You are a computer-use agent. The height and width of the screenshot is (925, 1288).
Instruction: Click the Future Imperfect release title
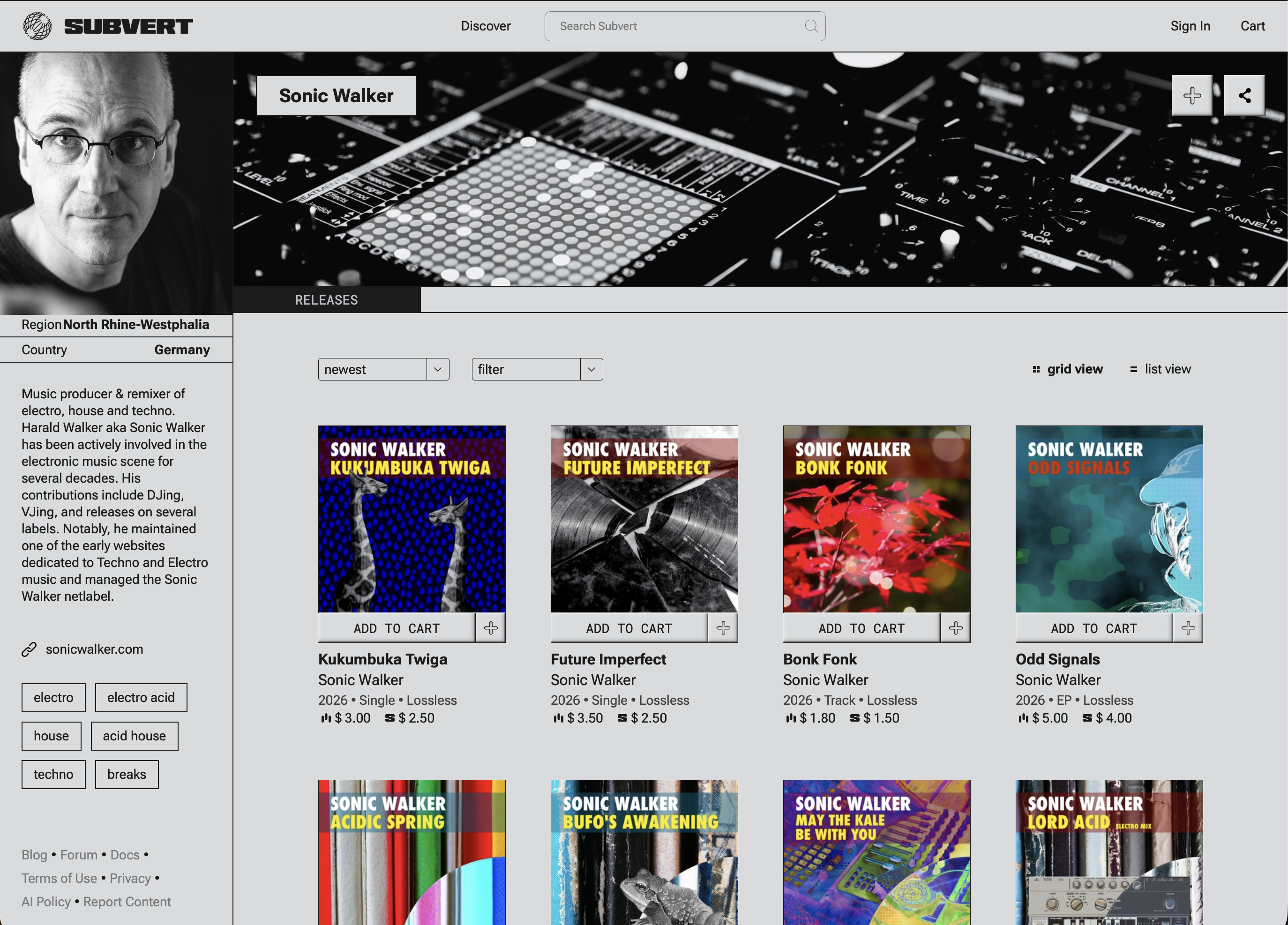608,659
